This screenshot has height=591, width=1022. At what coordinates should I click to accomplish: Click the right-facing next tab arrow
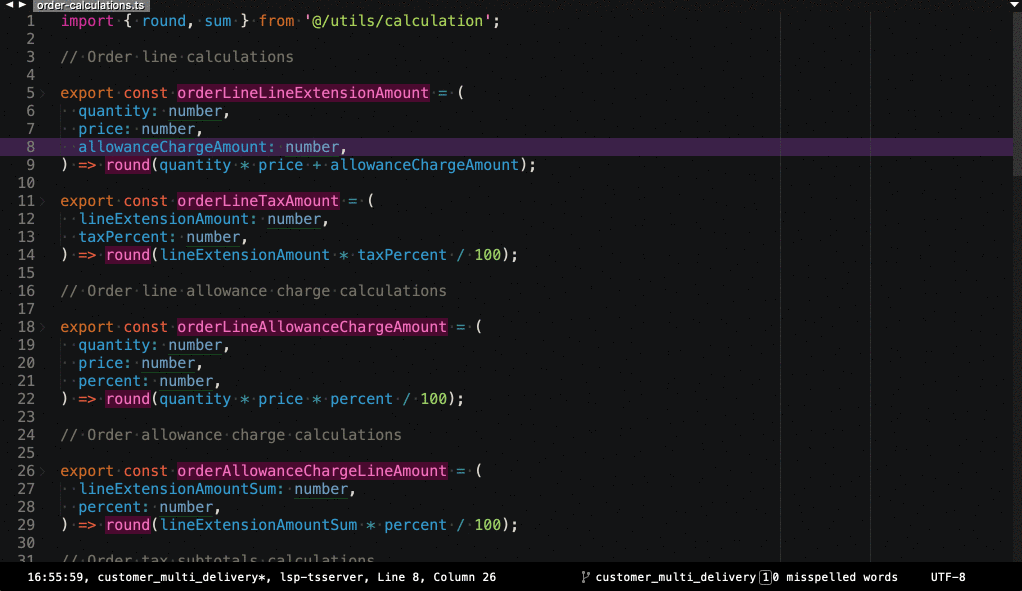(22, 4)
